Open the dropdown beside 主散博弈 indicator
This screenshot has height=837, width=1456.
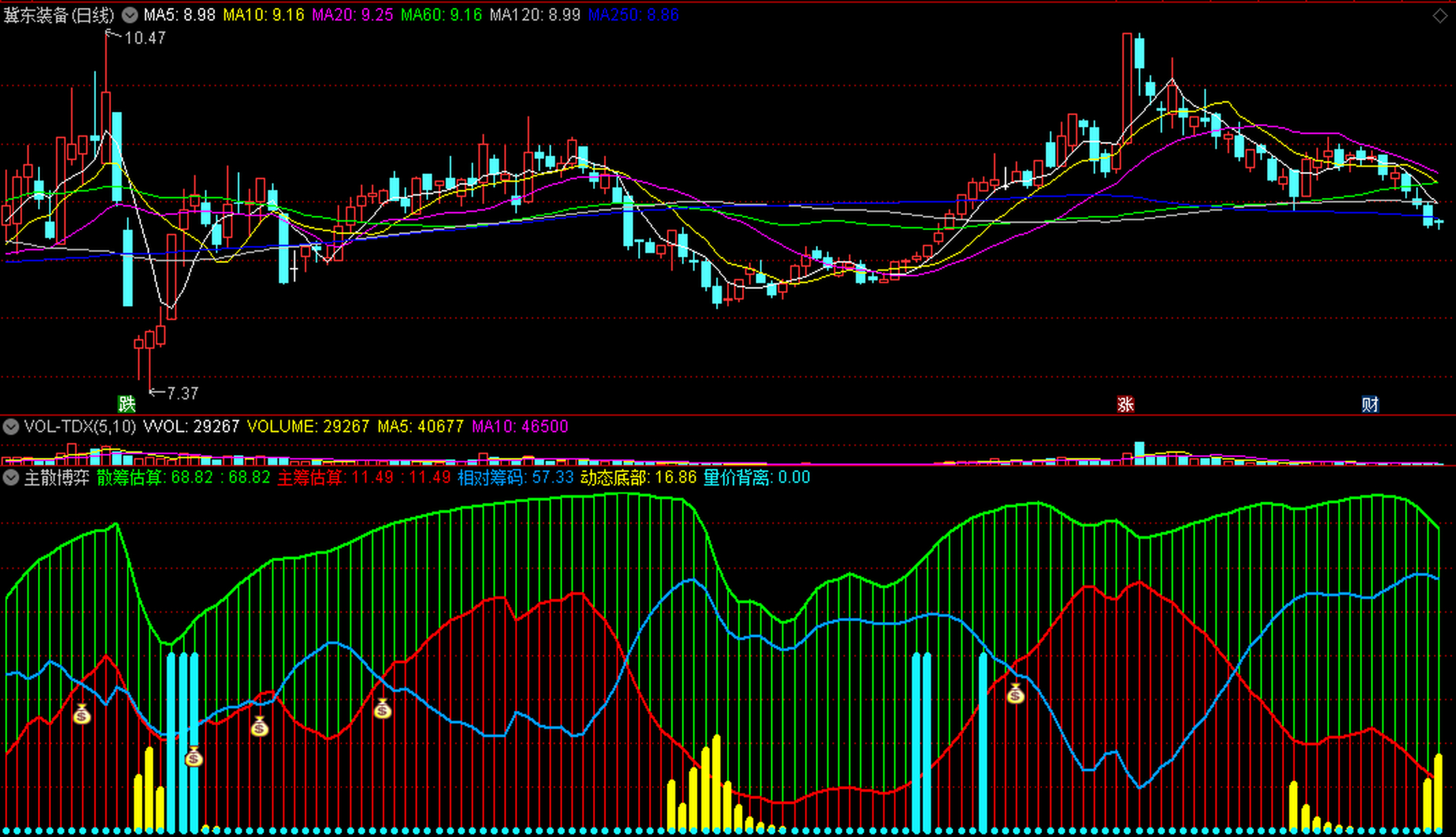[10, 477]
